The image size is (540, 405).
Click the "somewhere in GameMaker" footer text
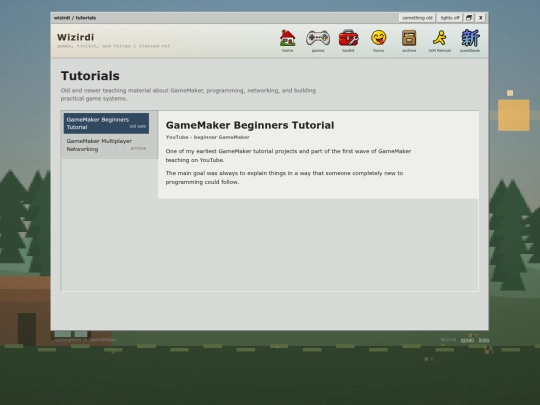click(86, 340)
